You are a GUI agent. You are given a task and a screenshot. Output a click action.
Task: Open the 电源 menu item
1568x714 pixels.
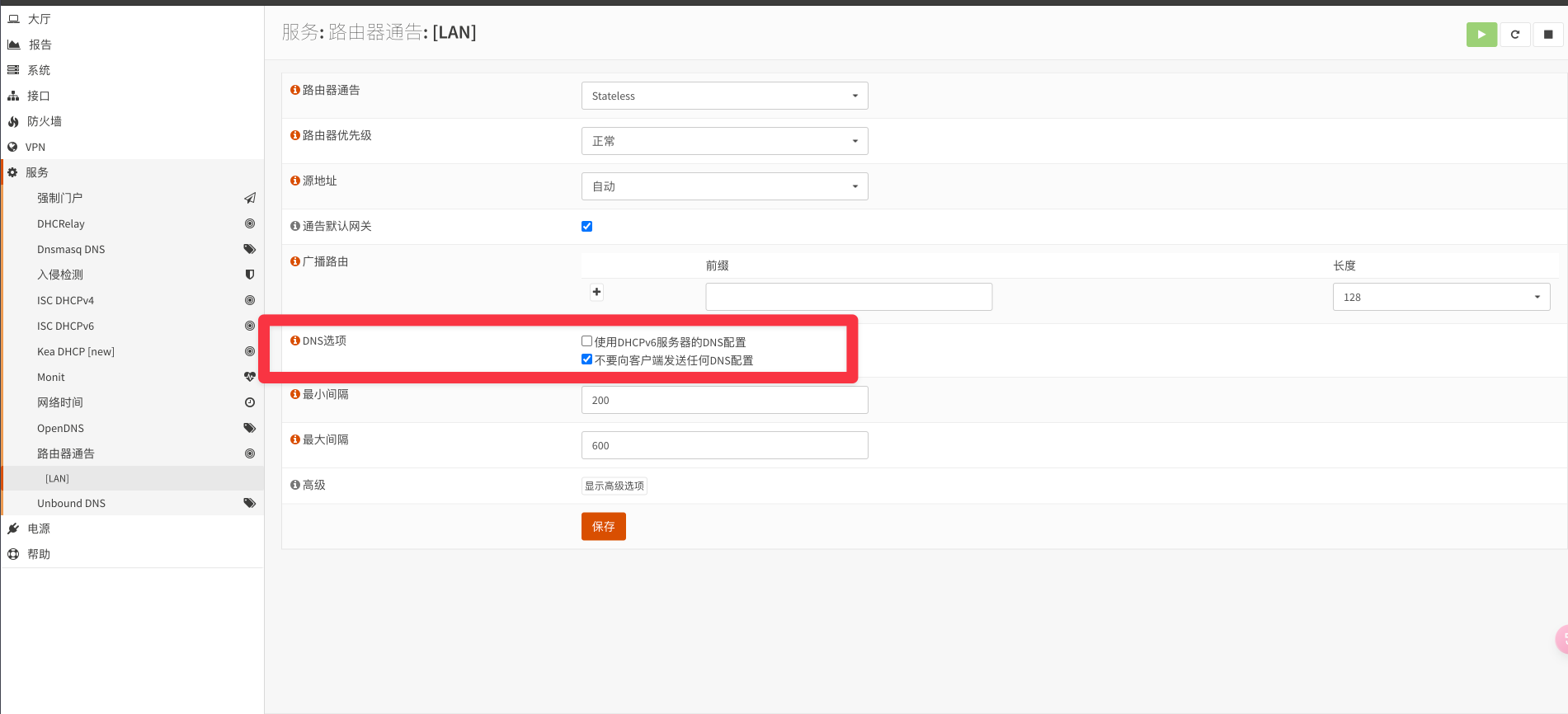[x=132, y=528]
